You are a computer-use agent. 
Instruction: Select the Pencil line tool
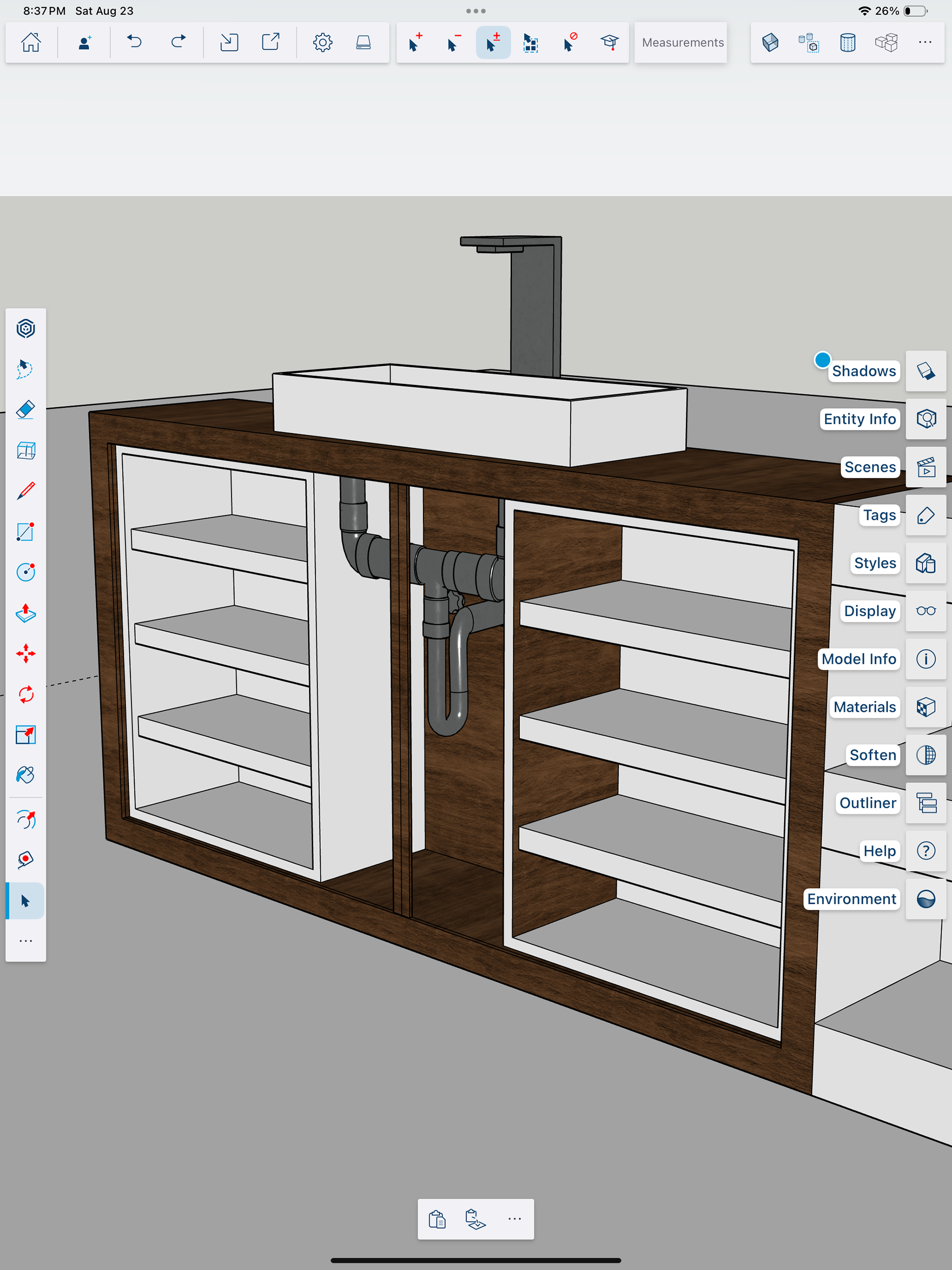click(x=26, y=491)
